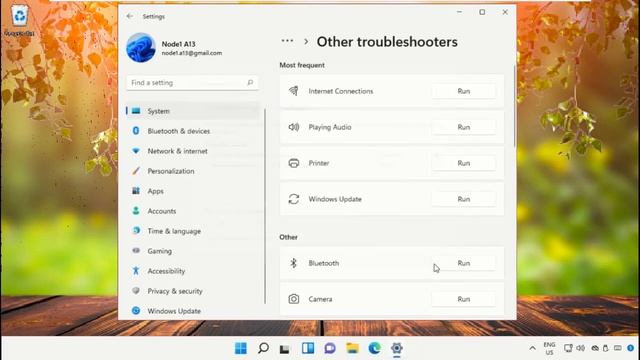Click the ENG US language indicator

(x=549, y=348)
